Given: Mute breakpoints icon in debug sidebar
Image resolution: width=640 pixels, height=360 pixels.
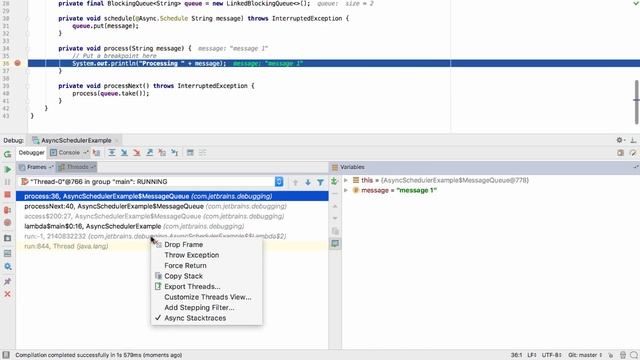Looking at the screenshot, I should coord(7,223).
